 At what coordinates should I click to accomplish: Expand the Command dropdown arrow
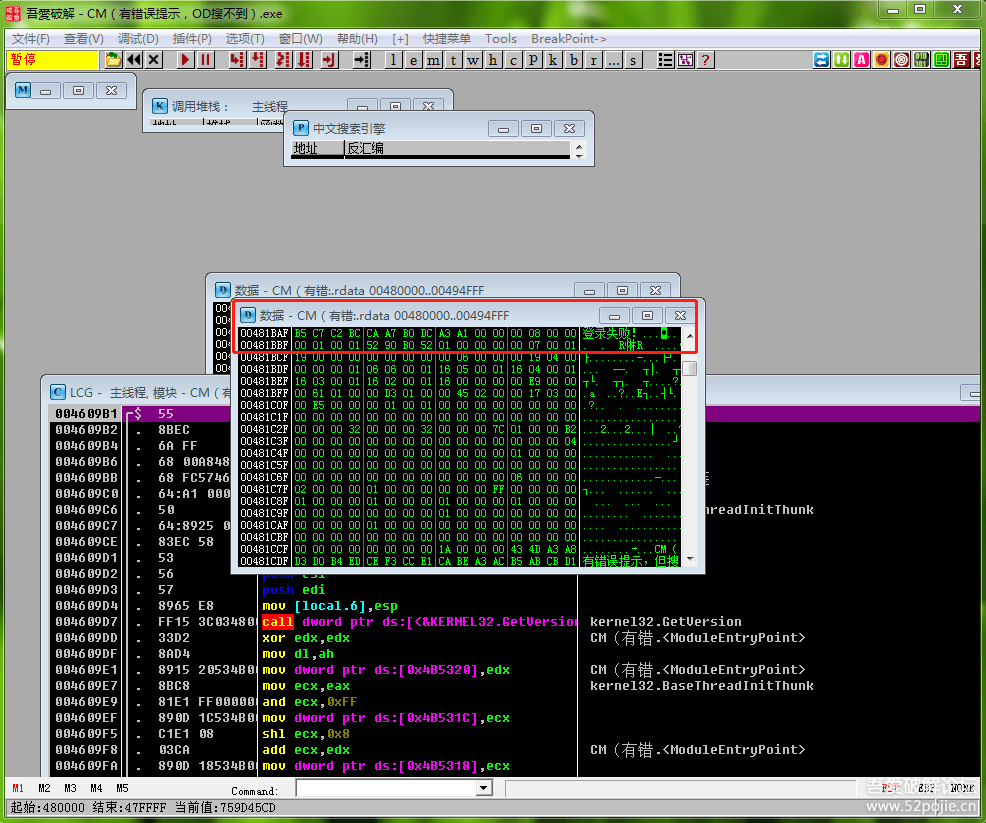pyautogui.click(x=484, y=789)
